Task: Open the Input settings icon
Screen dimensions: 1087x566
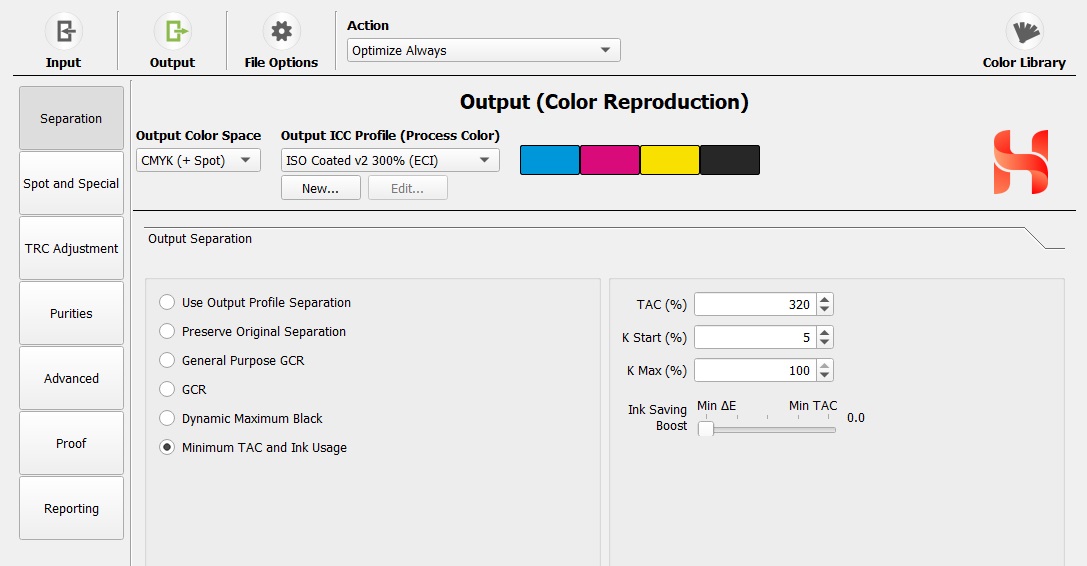Action: tap(64, 31)
